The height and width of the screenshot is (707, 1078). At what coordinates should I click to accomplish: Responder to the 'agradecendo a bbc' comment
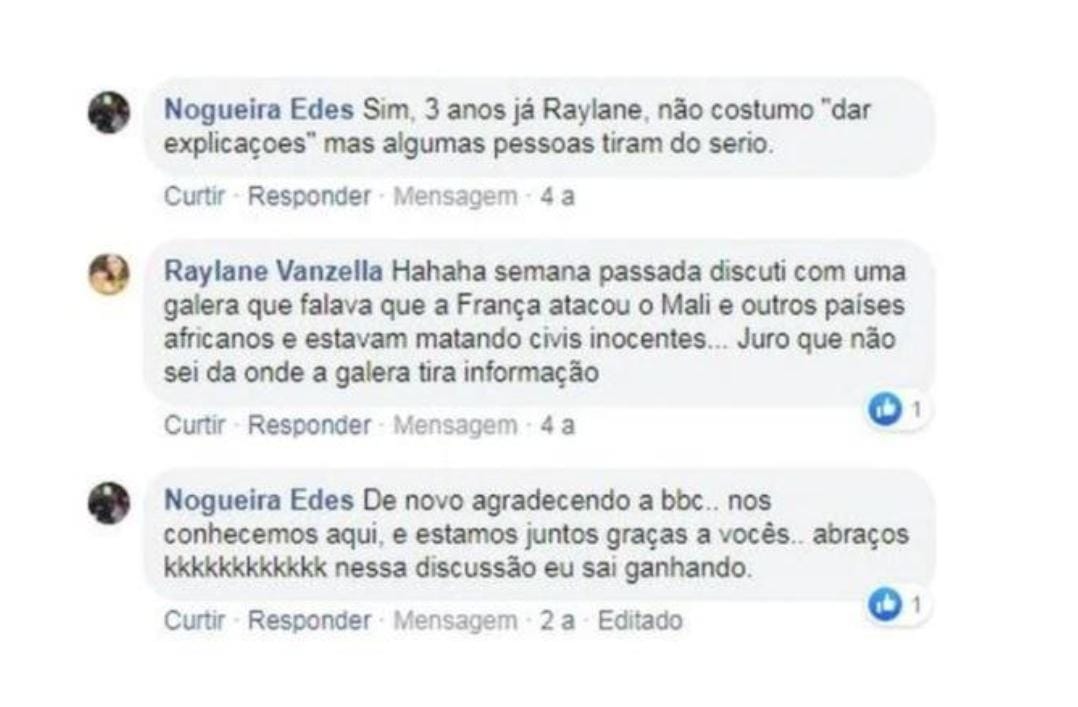[309, 620]
